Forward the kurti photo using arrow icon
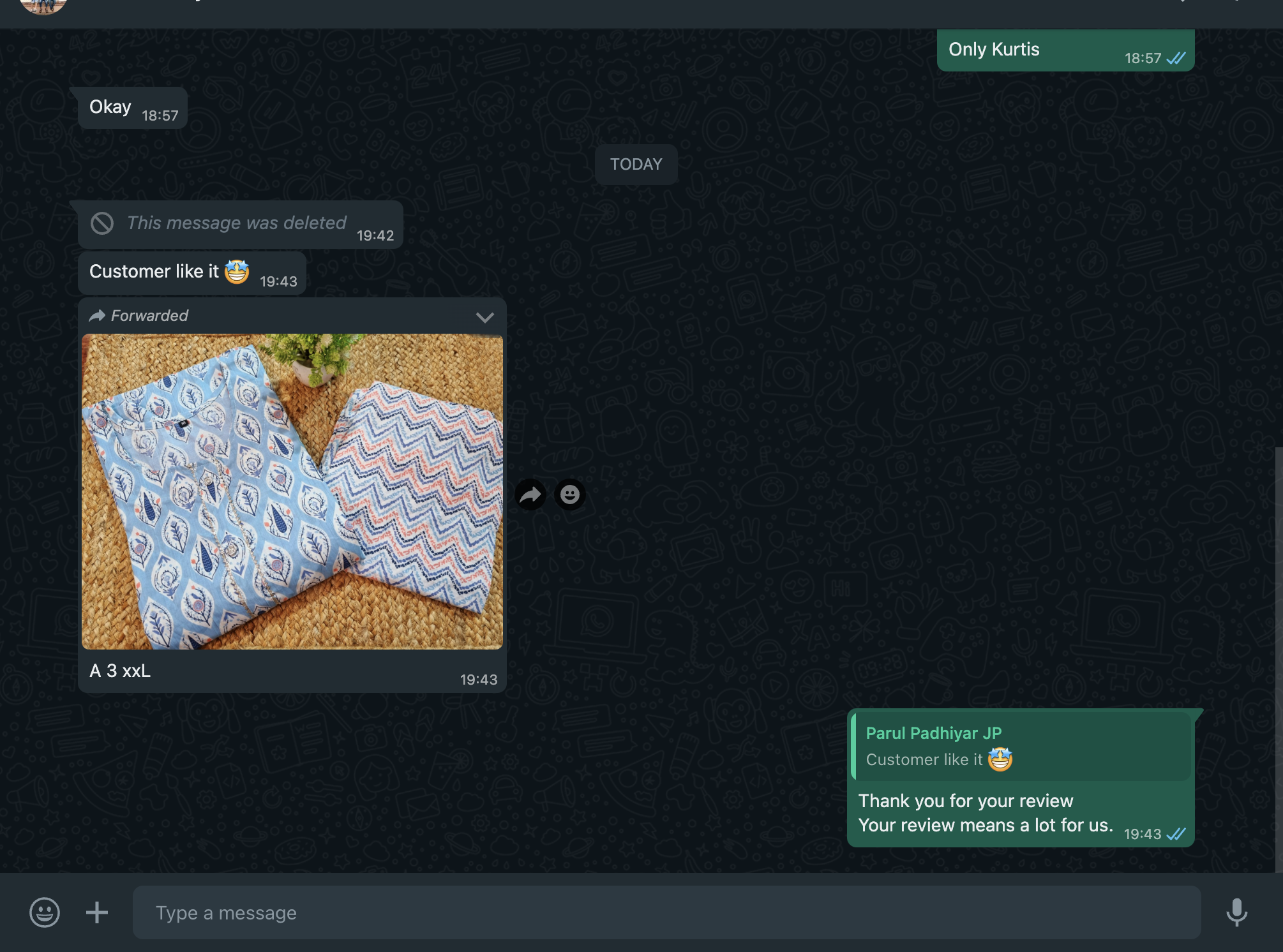The height and width of the screenshot is (952, 1283). coord(530,495)
